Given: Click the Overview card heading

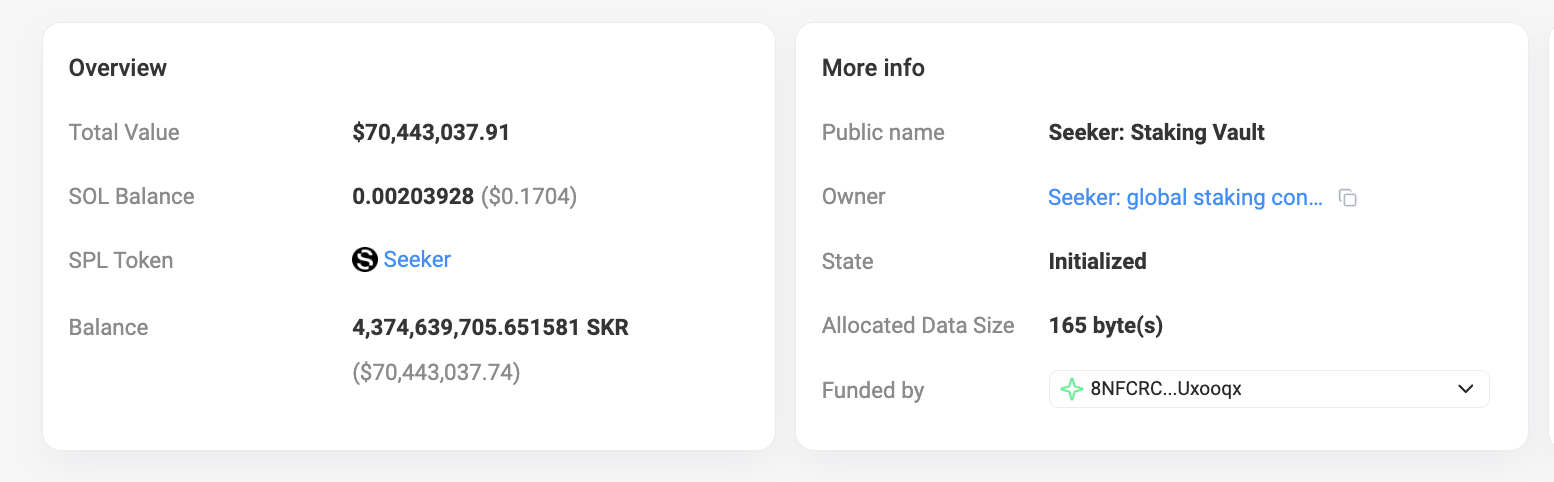Looking at the screenshot, I should [x=118, y=68].
